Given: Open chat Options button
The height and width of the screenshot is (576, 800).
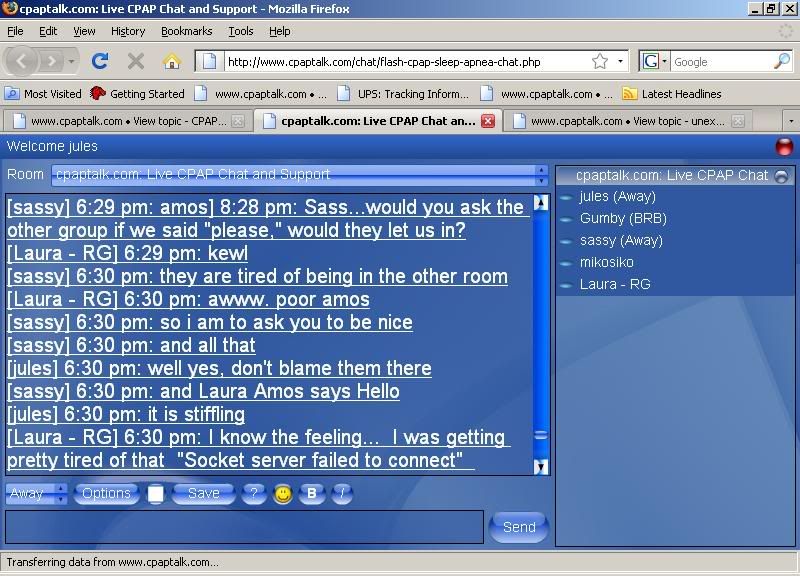Looking at the screenshot, I should pos(107,494).
